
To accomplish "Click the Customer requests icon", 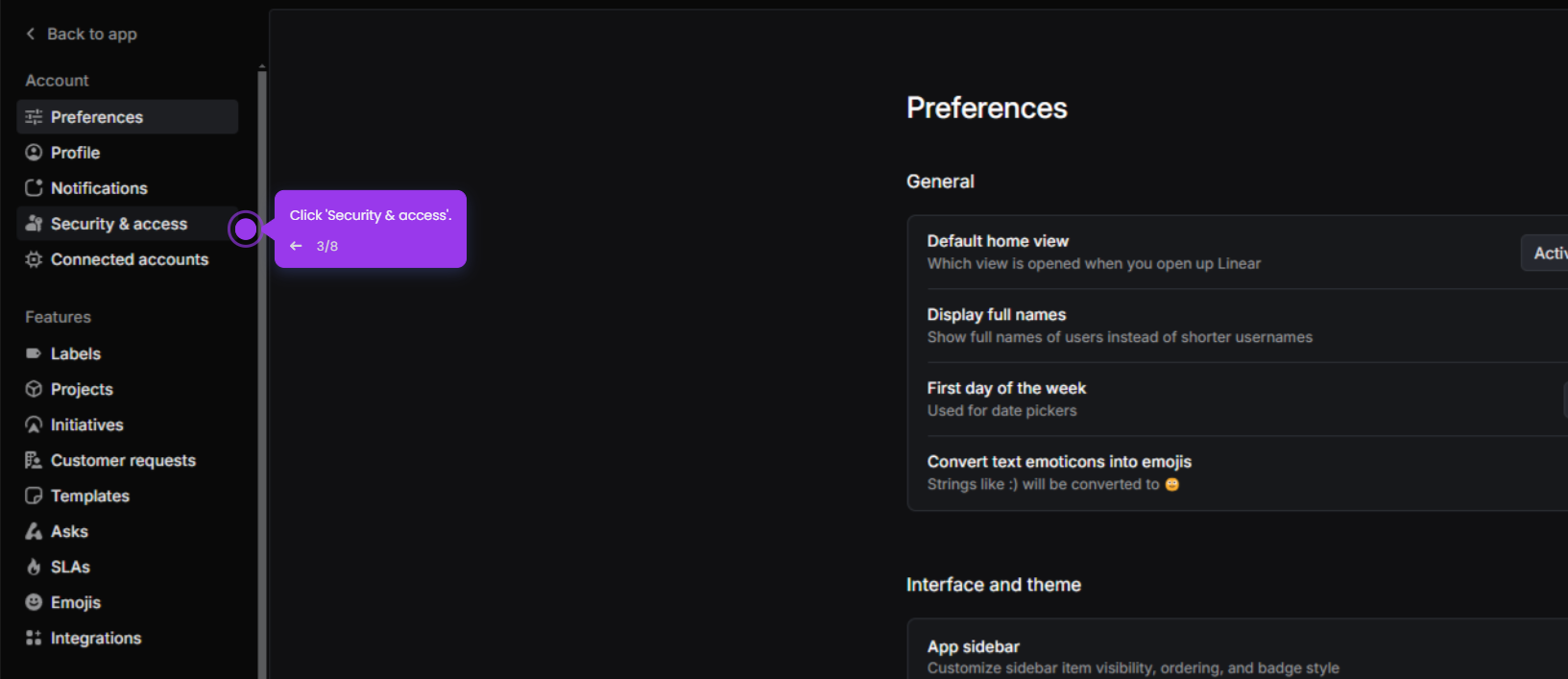I will tap(34, 460).
